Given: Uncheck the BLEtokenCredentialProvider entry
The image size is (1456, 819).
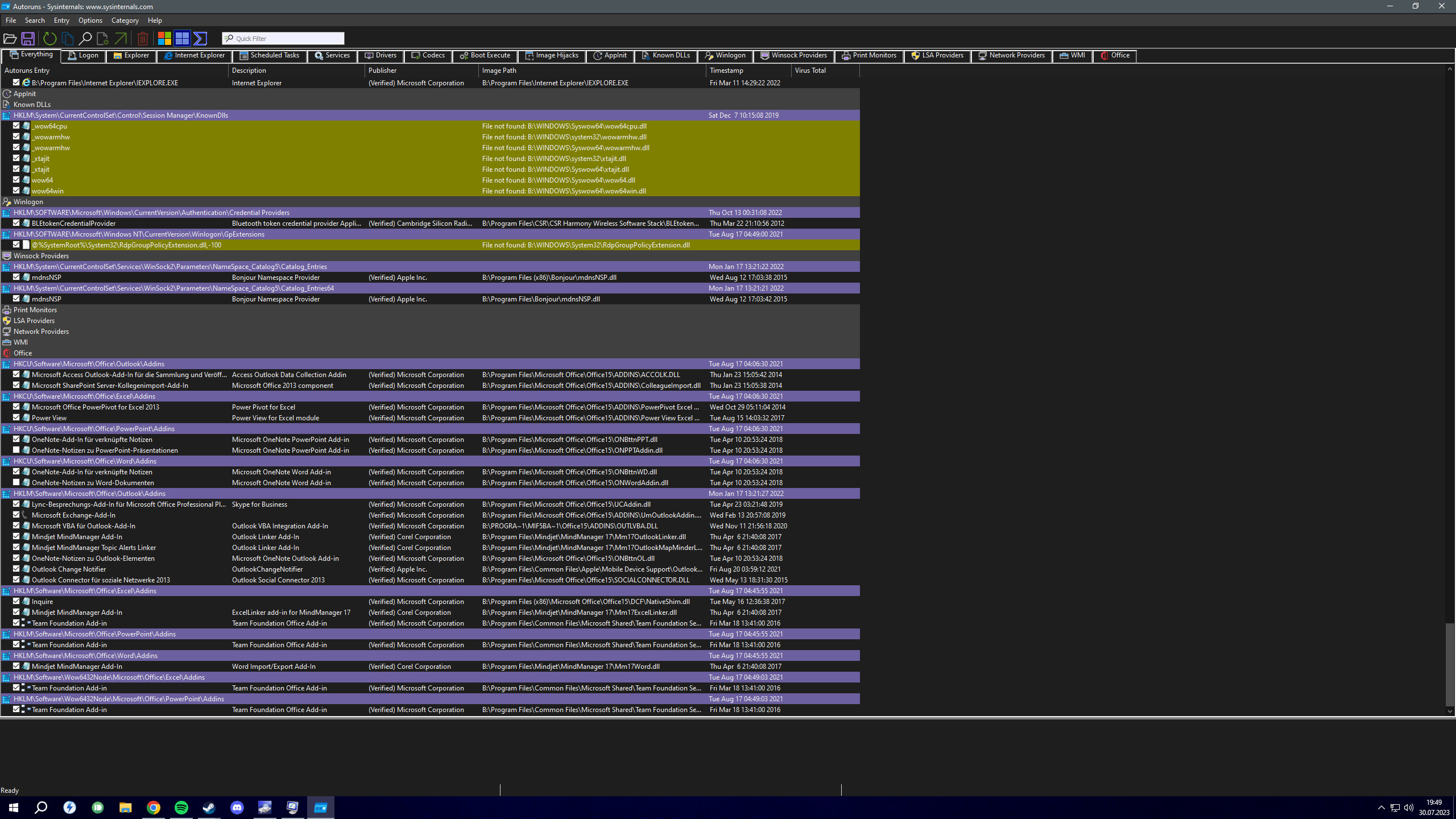Looking at the screenshot, I should tap(16, 223).
